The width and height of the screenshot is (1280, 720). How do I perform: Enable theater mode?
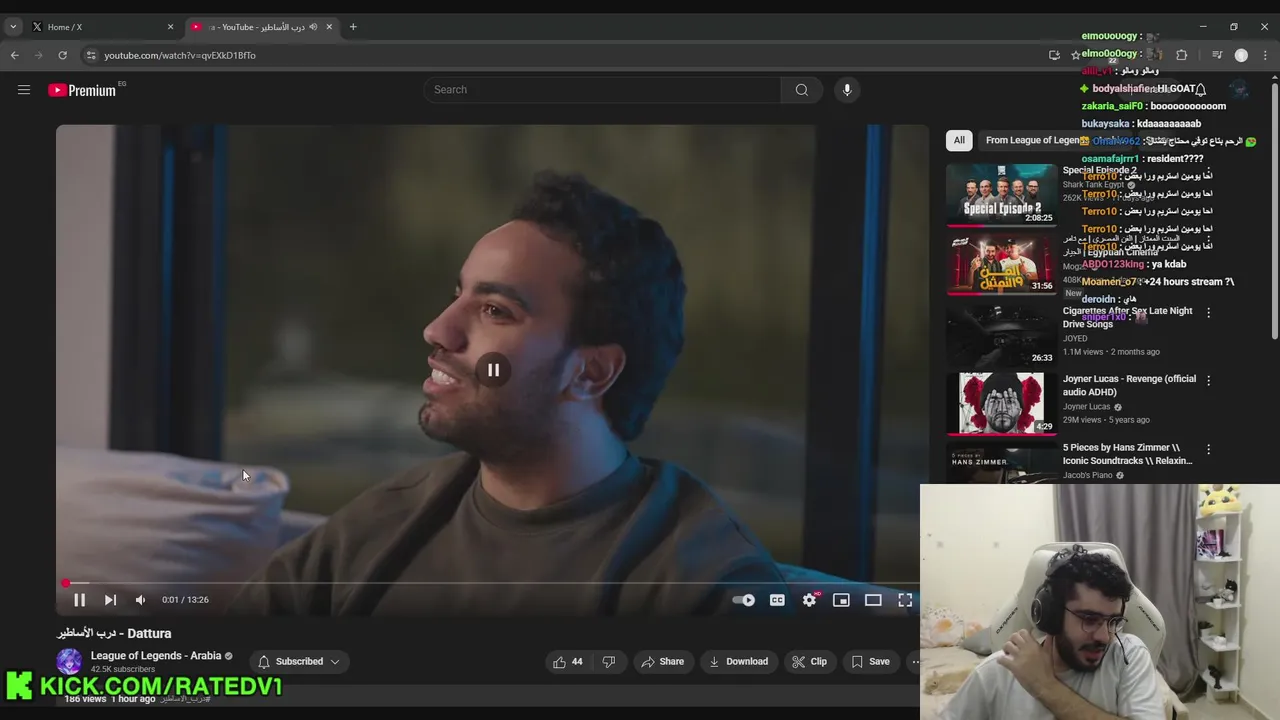873,600
